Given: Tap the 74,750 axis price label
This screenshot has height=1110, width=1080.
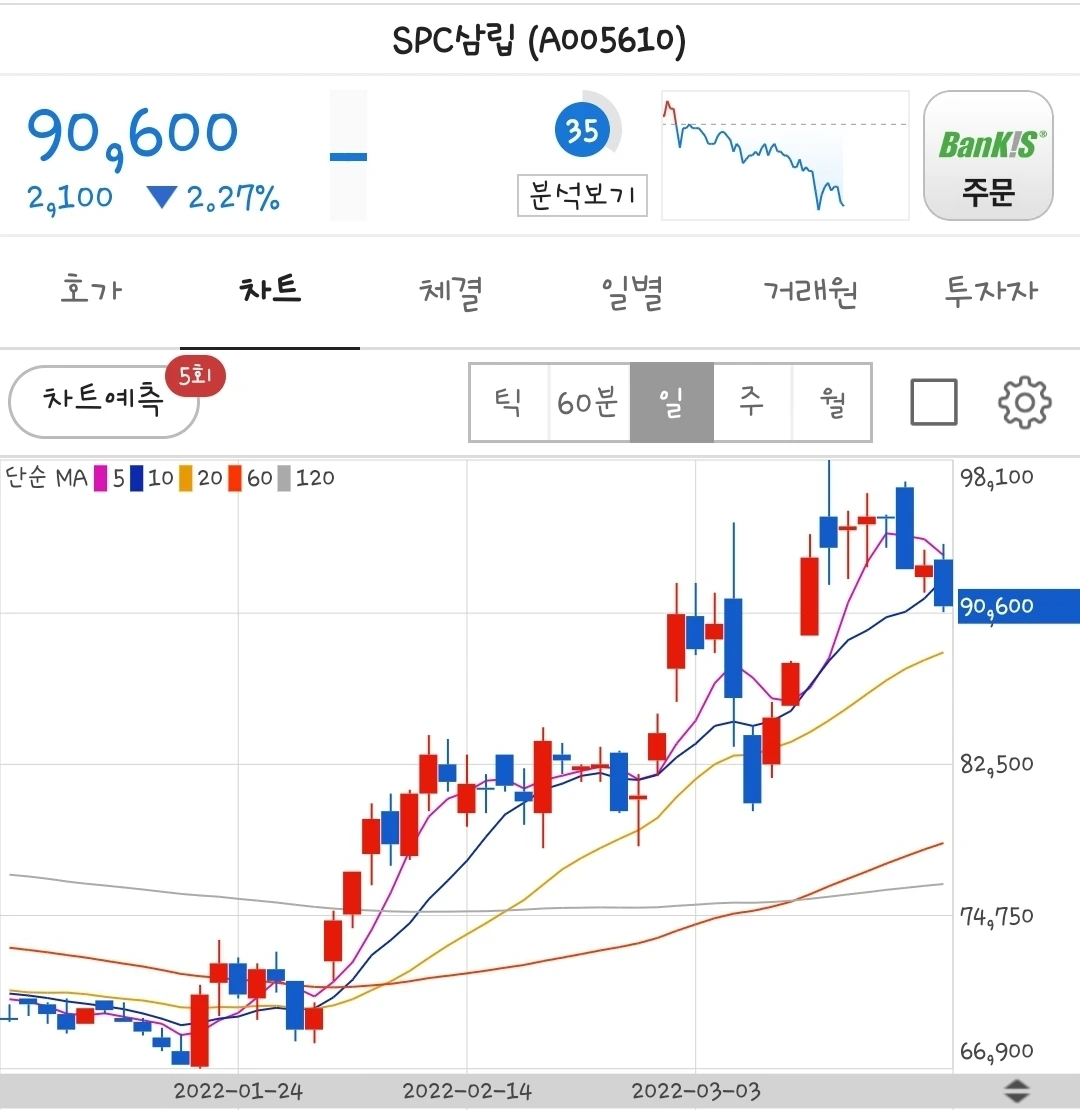Looking at the screenshot, I should point(996,917).
